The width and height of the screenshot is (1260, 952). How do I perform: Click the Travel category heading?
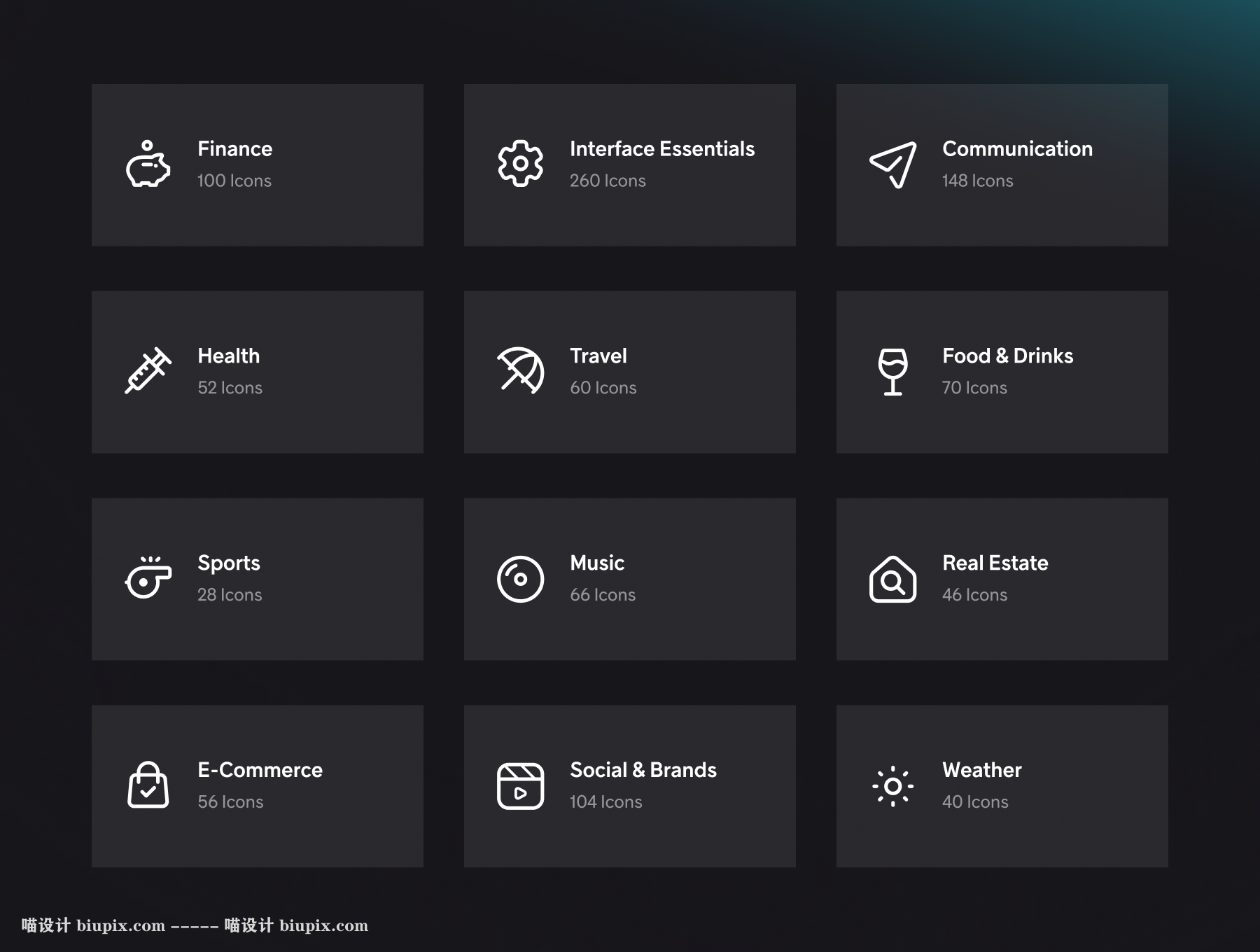(598, 356)
